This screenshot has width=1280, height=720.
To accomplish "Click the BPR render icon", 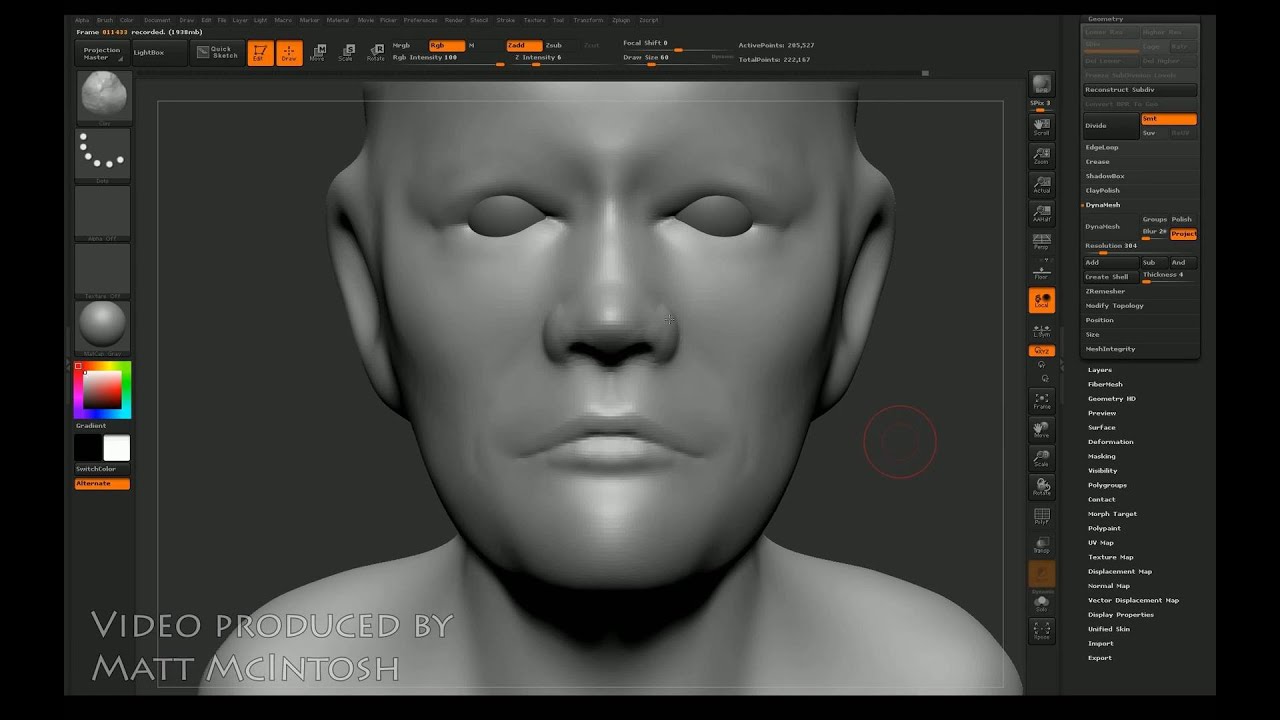I will click(x=1041, y=84).
